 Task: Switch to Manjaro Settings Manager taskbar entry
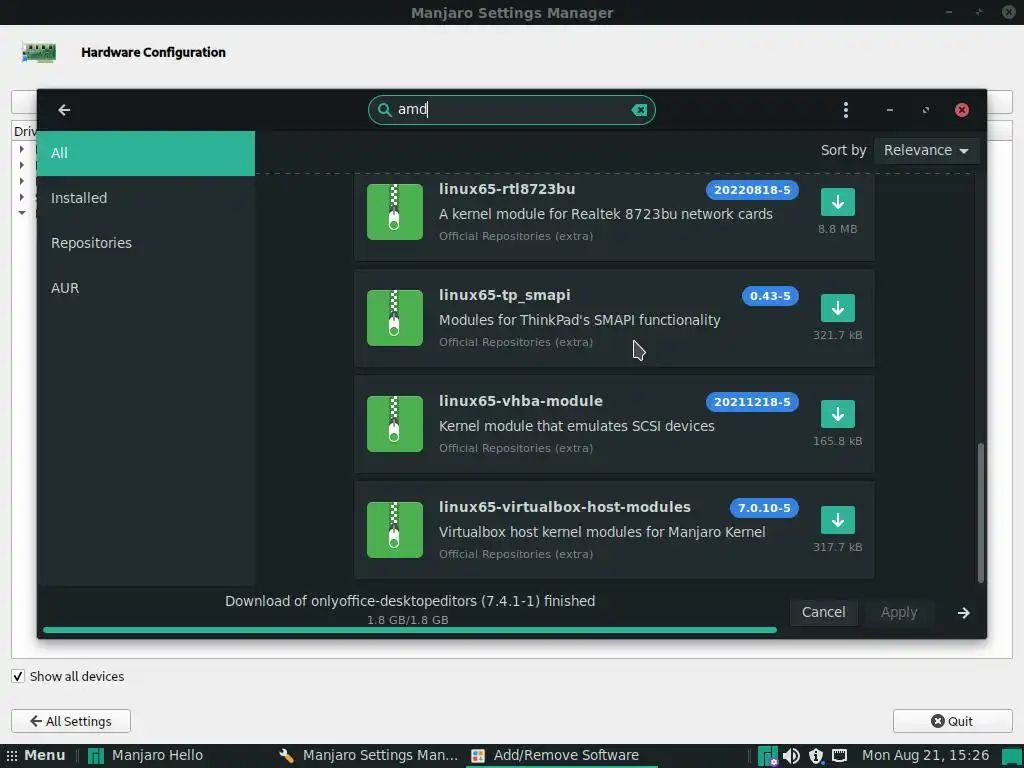coord(369,756)
